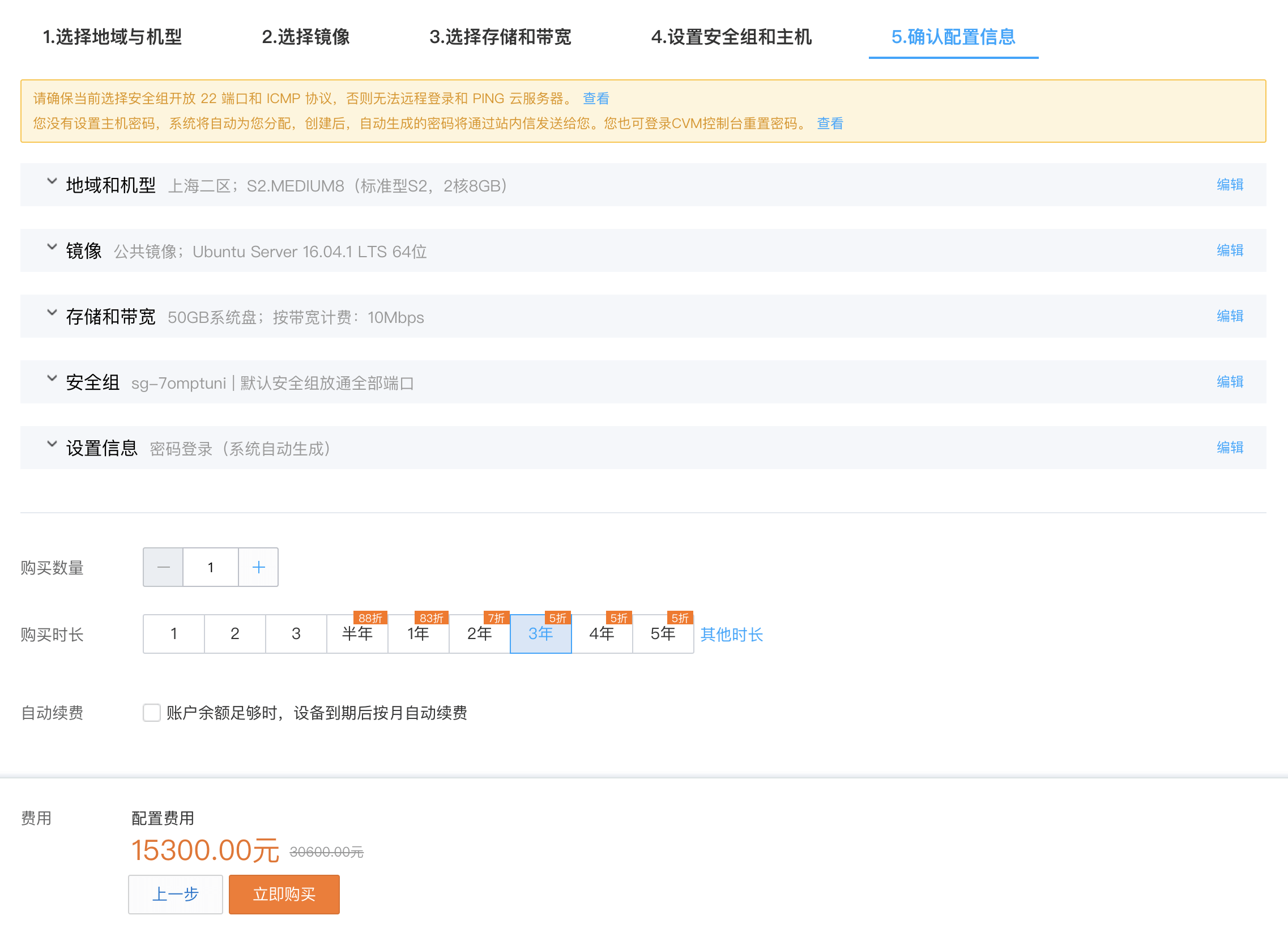Edit the 镜像 configuration
Screen dimensions: 1288x928
pyautogui.click(x=1230, y=250)
